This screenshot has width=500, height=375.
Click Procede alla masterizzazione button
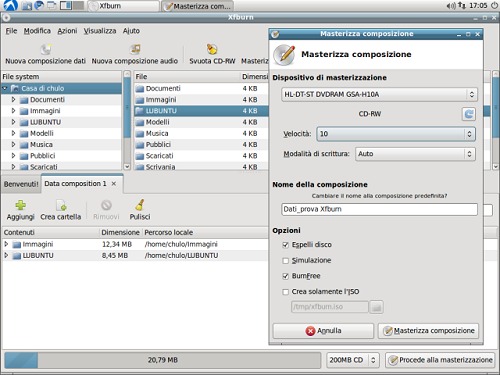(440, 360)
